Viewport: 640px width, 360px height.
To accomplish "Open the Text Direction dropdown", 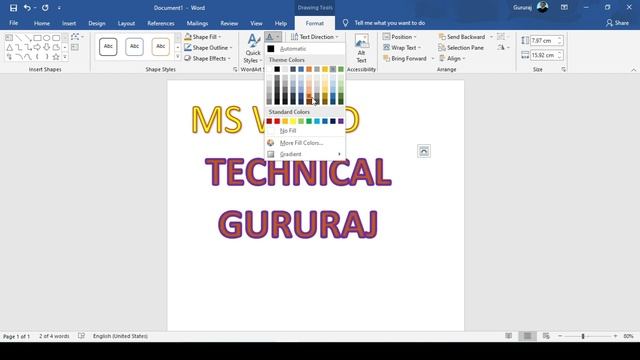I will [x=314, y=37].
